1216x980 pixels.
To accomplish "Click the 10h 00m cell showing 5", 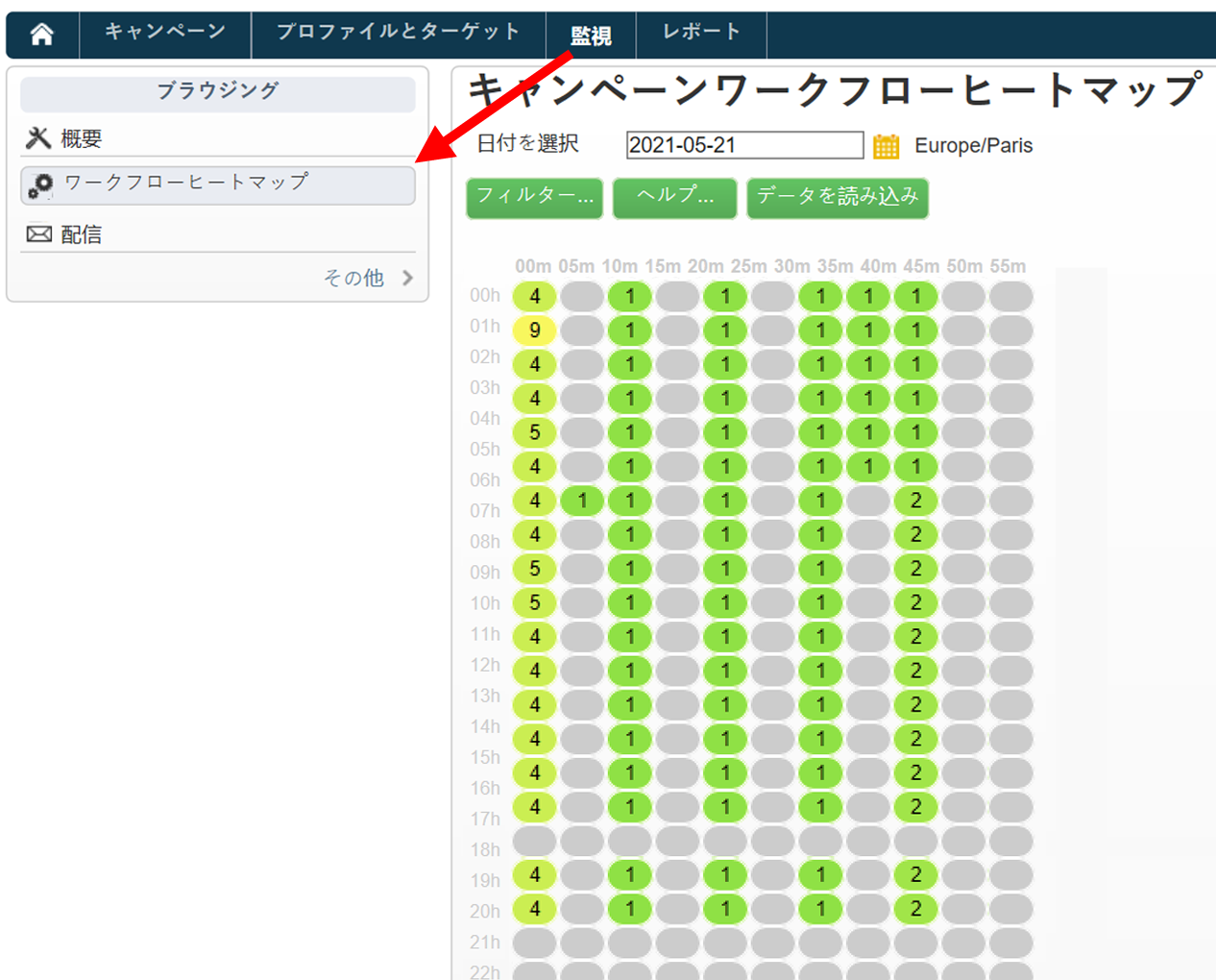I will click(x=534, y=602).
